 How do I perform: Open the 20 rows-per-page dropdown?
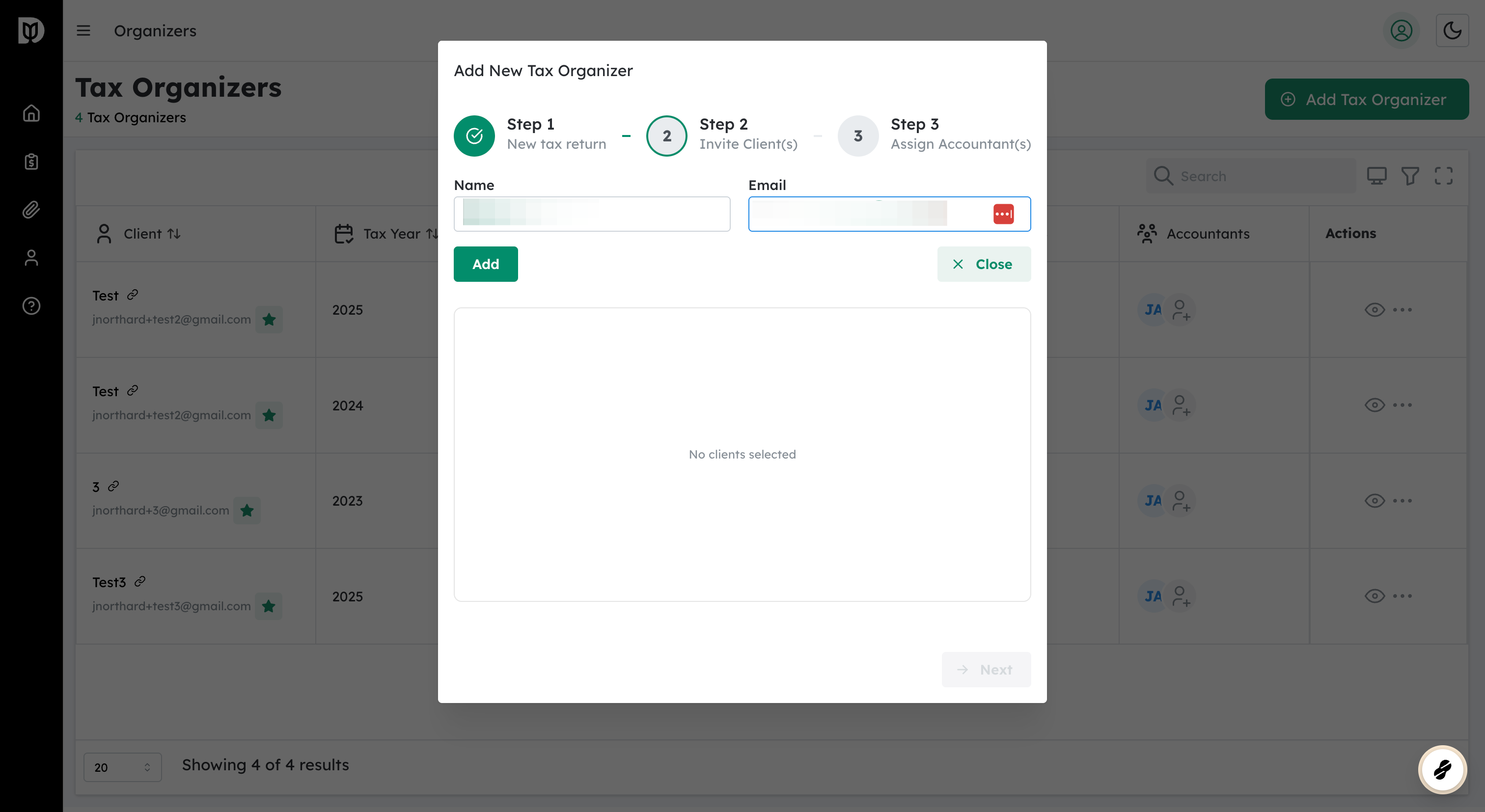pos(122,767)
